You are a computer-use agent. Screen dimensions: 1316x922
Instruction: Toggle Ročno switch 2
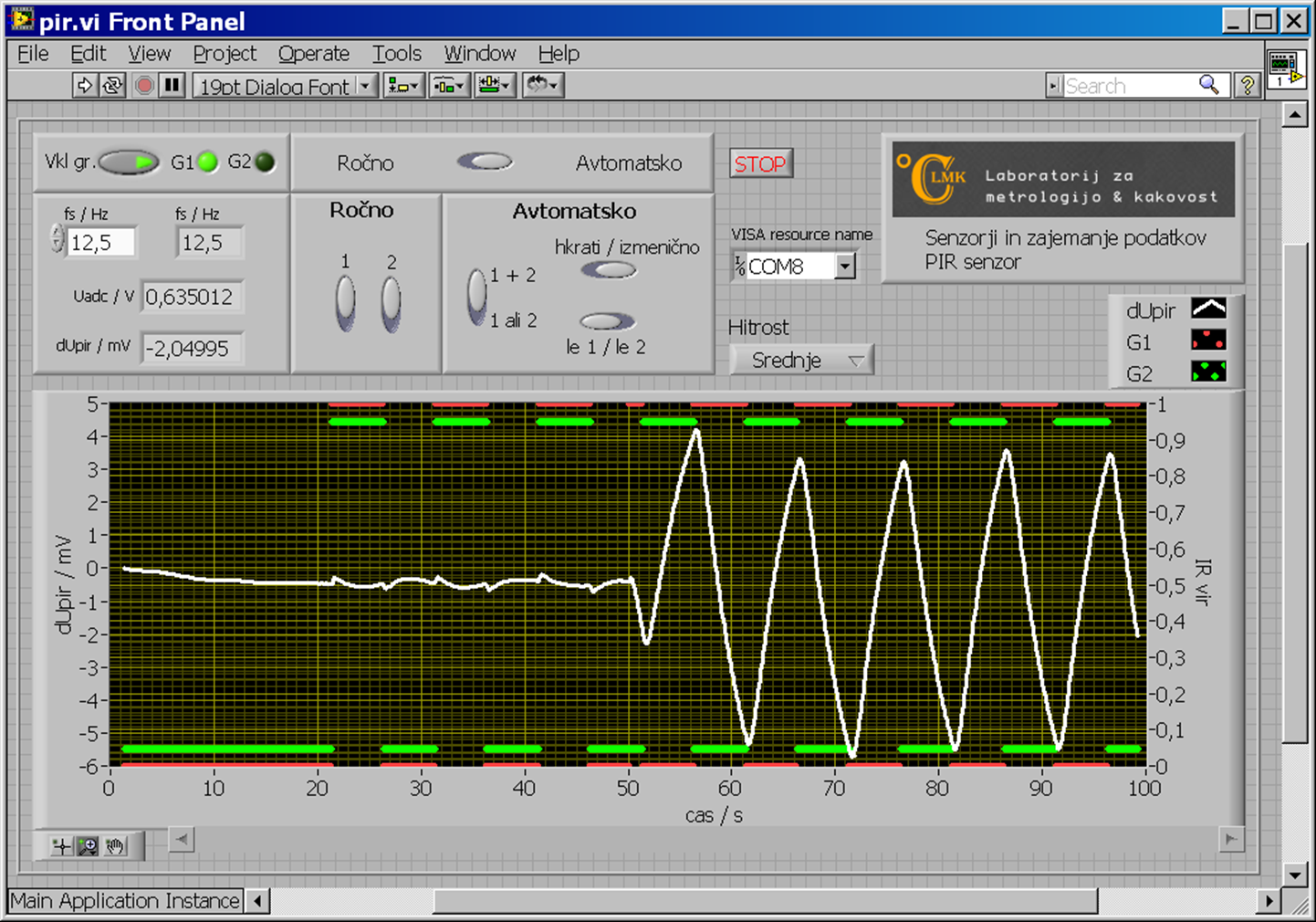(x=391, y=302)
